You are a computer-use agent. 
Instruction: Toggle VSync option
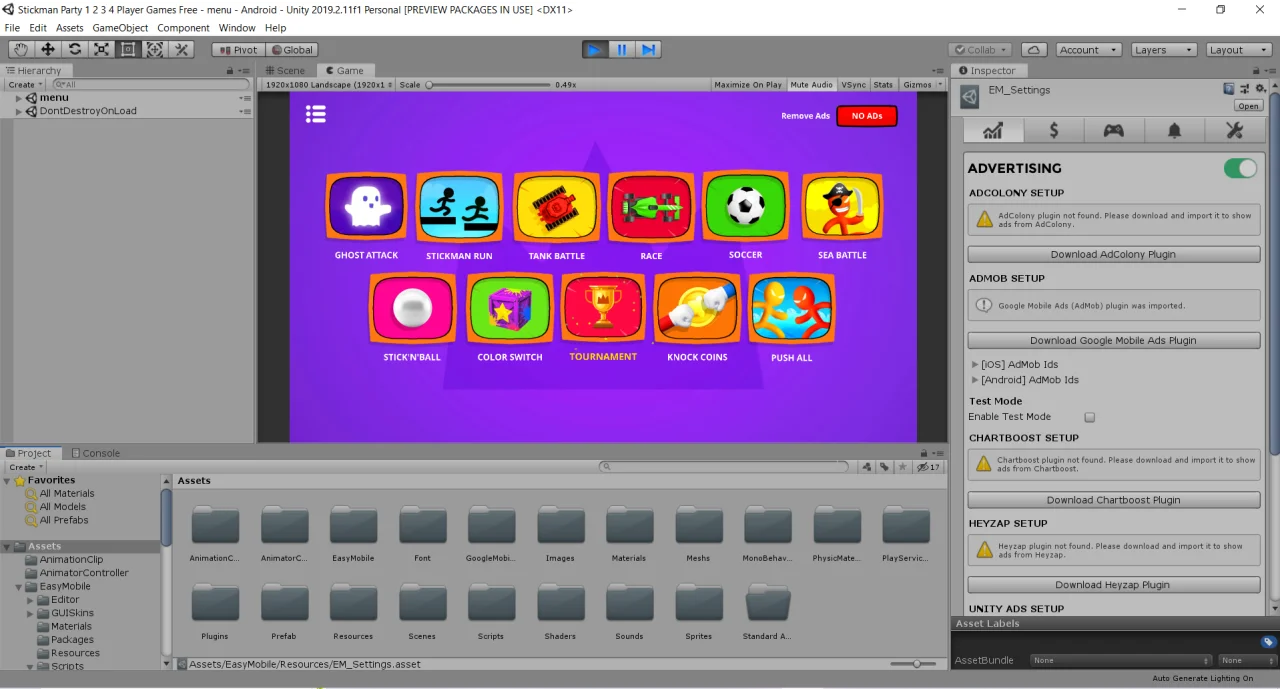853,85
